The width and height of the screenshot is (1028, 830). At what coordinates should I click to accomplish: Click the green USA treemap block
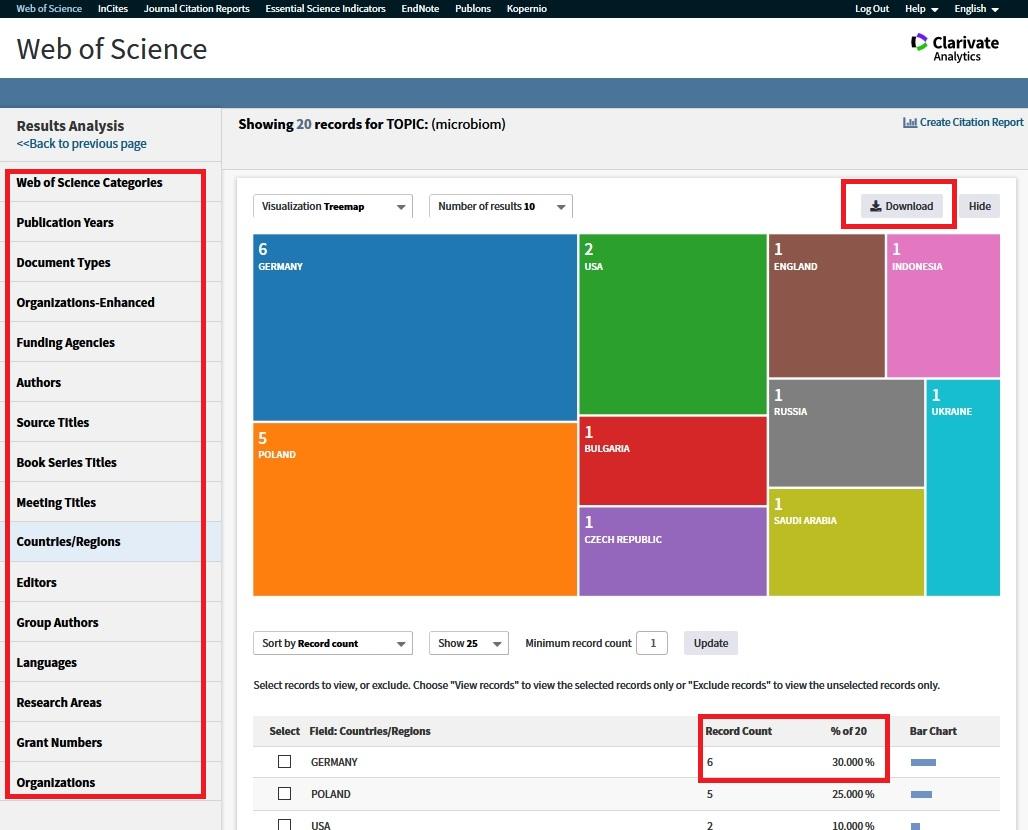click(x=673, y=324)
